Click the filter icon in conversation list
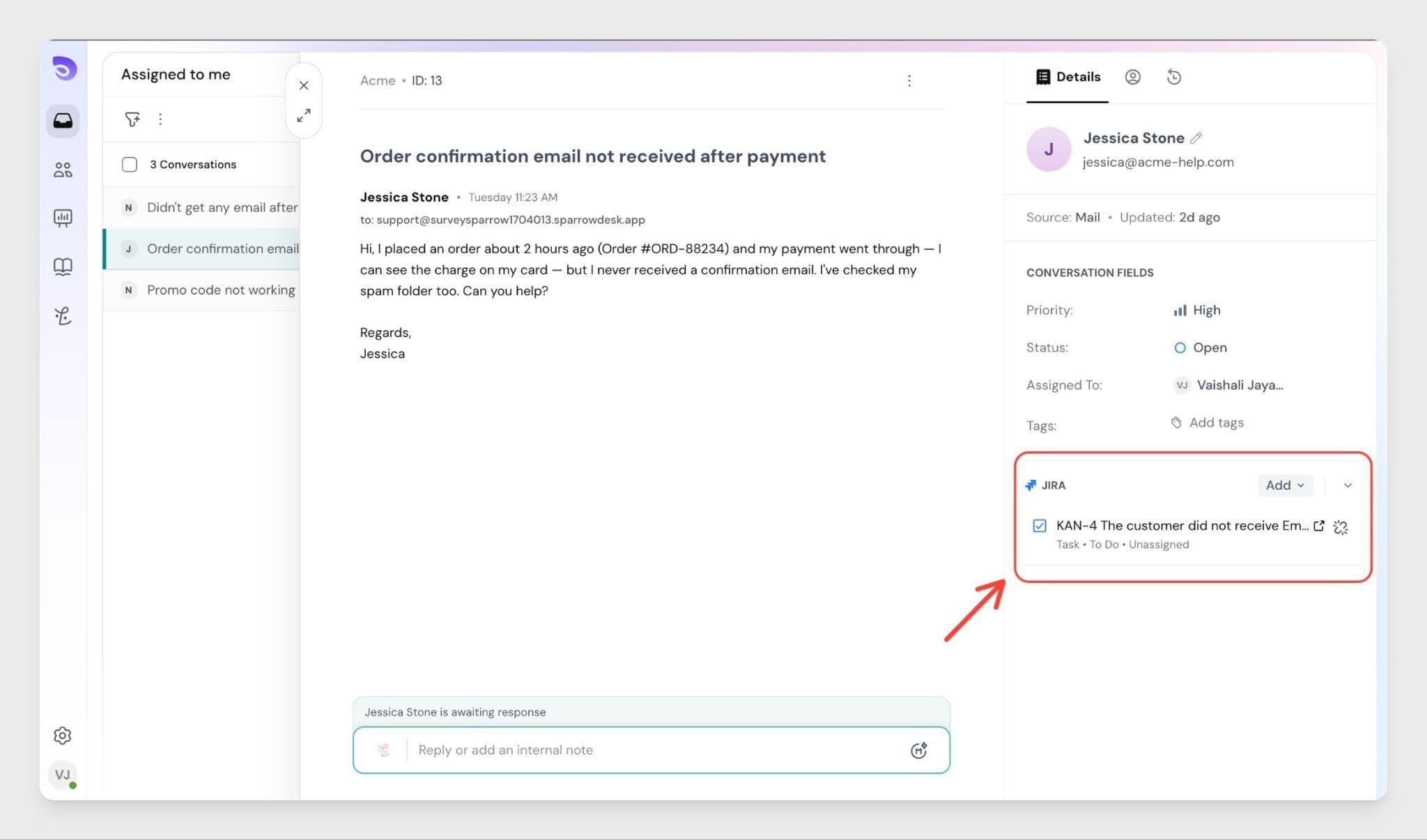Viewport: 1427px width, 840px height. point(132,119)
